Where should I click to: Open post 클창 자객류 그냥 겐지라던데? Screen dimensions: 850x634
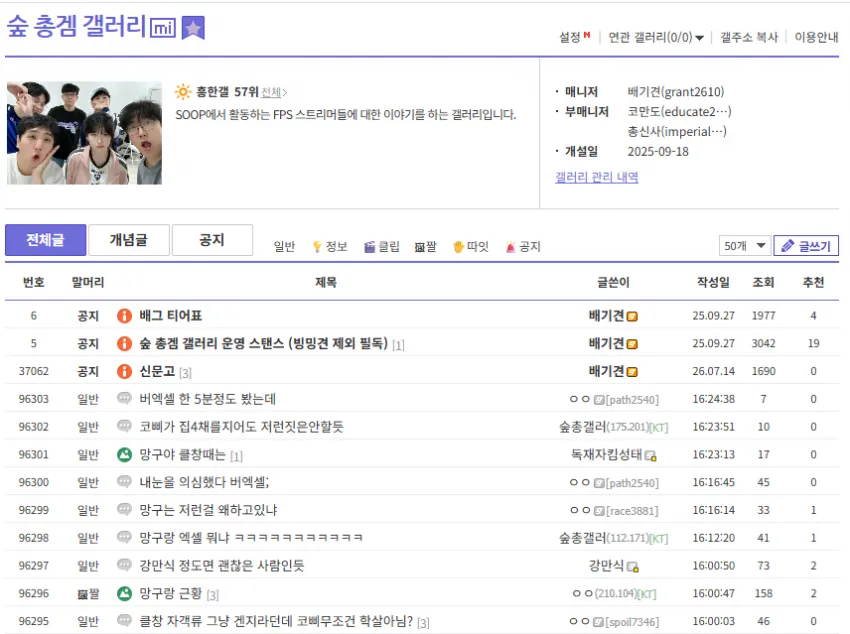pos(276,620)
